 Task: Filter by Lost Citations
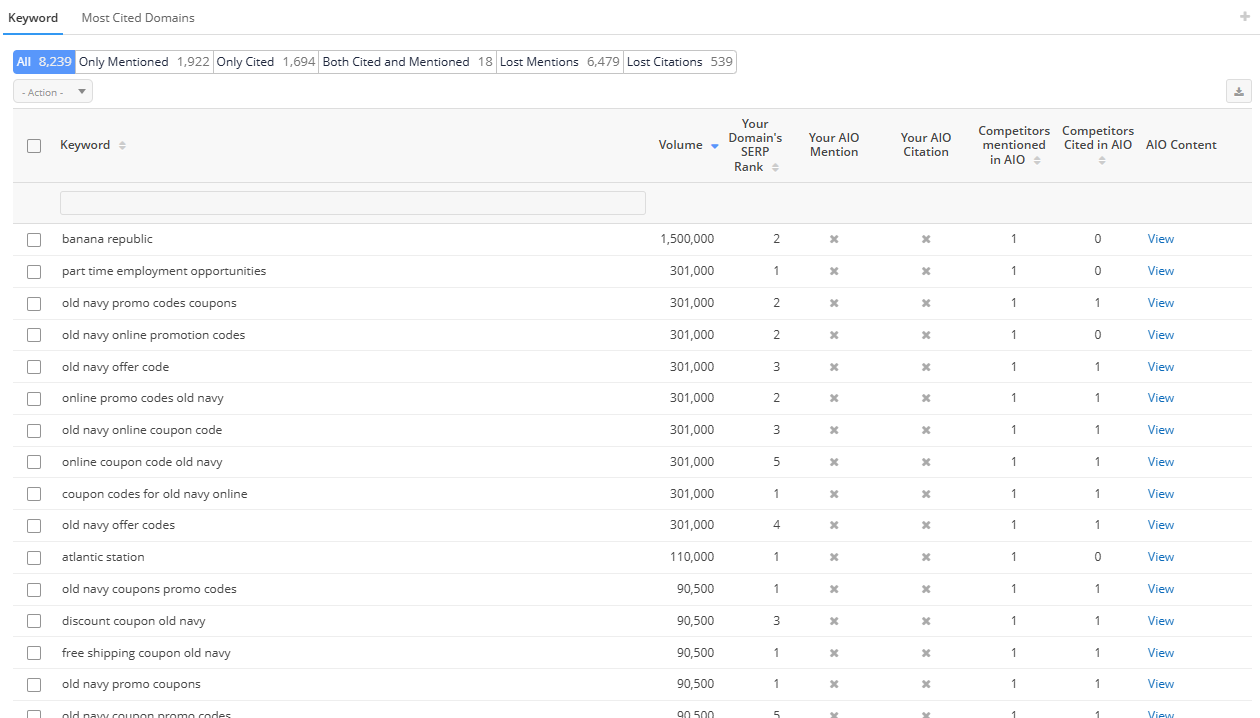[679, 62]
